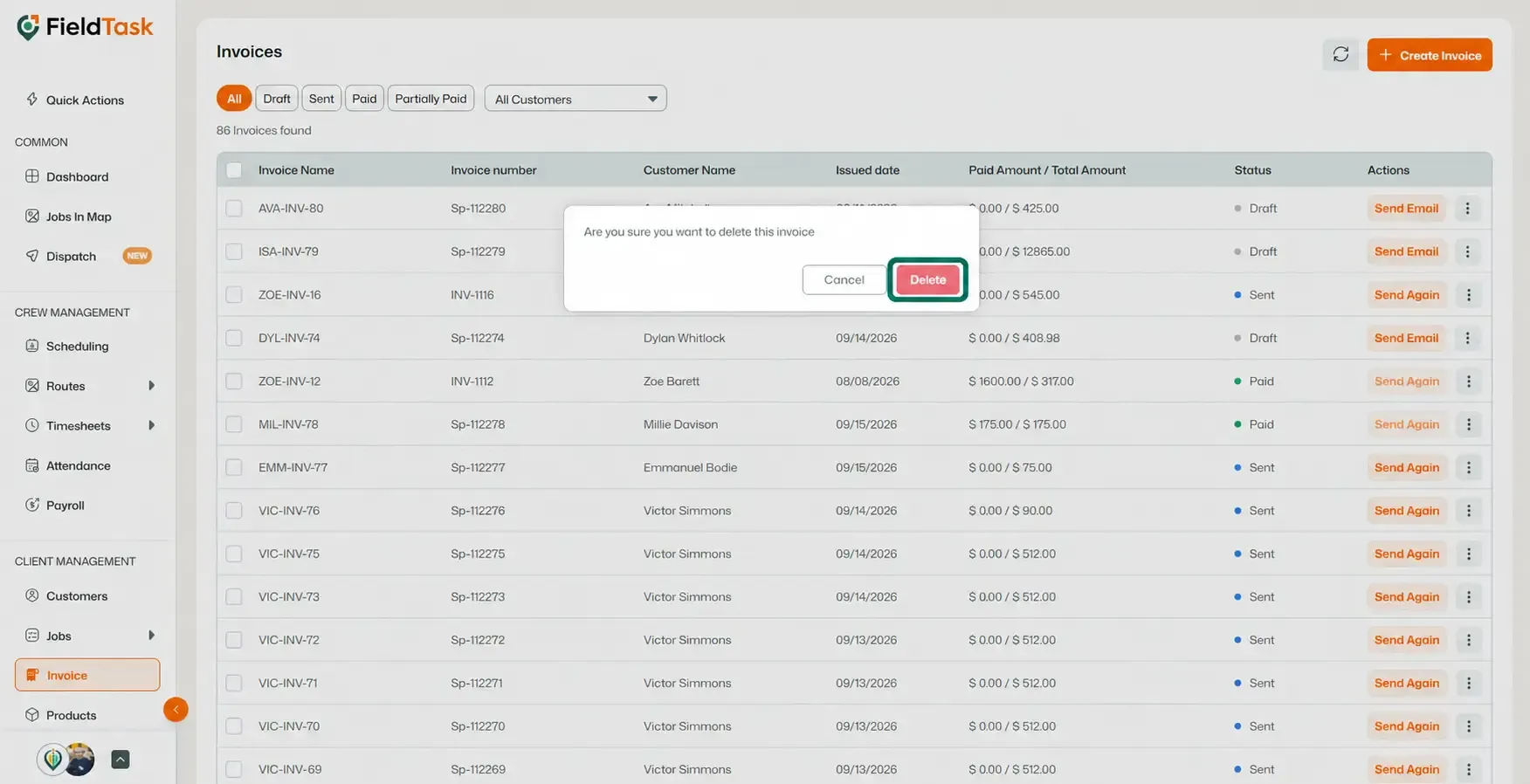Send Again for EMM-INV-77
Image resolution: width=1530 pixels, height=784 pixels.
pos(1407,468)
